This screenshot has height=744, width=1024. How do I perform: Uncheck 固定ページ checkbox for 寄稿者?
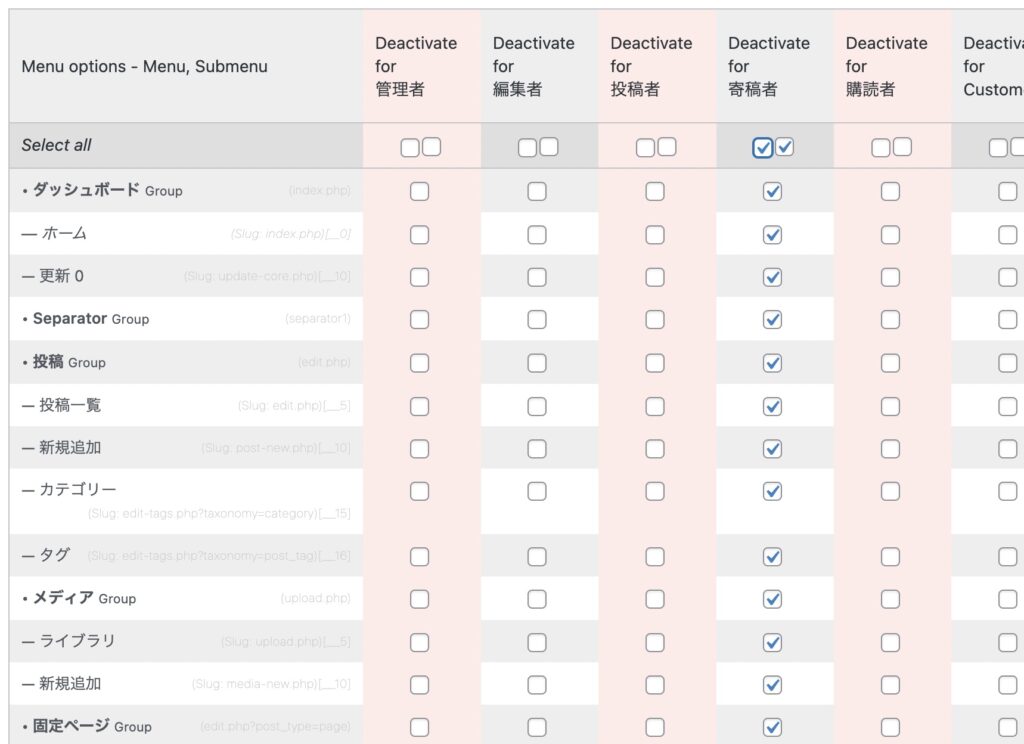coord(772,727)
